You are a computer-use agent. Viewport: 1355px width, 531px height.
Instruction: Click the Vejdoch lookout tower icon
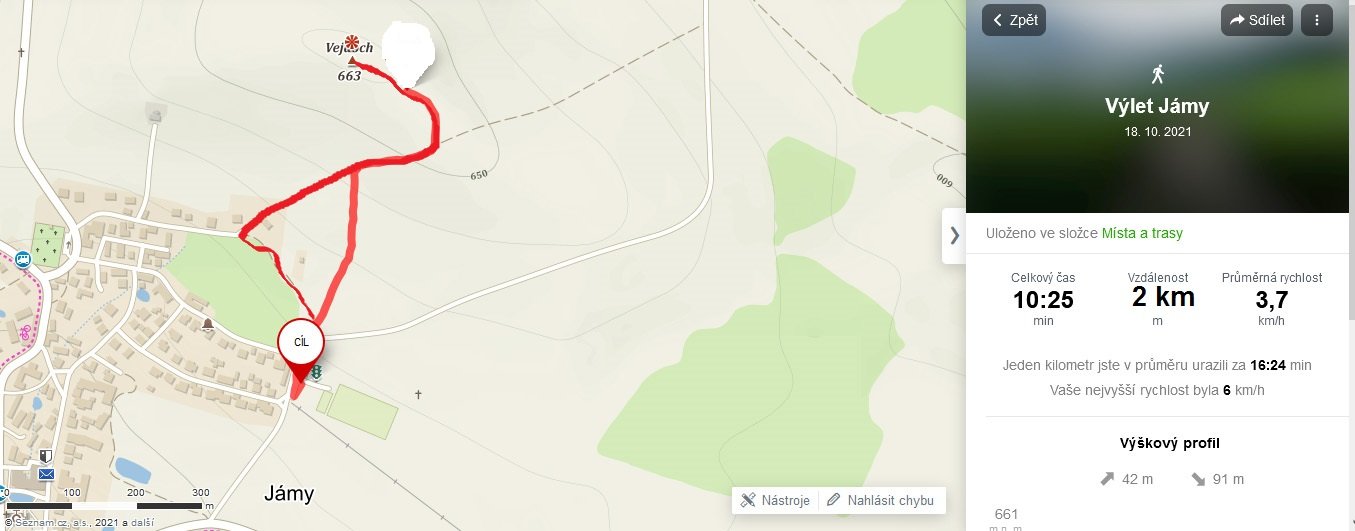pos(351,43)
